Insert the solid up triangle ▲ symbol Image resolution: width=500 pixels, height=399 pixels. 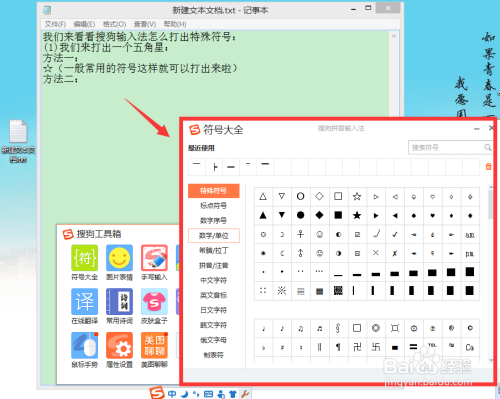[x=263, y=215]
